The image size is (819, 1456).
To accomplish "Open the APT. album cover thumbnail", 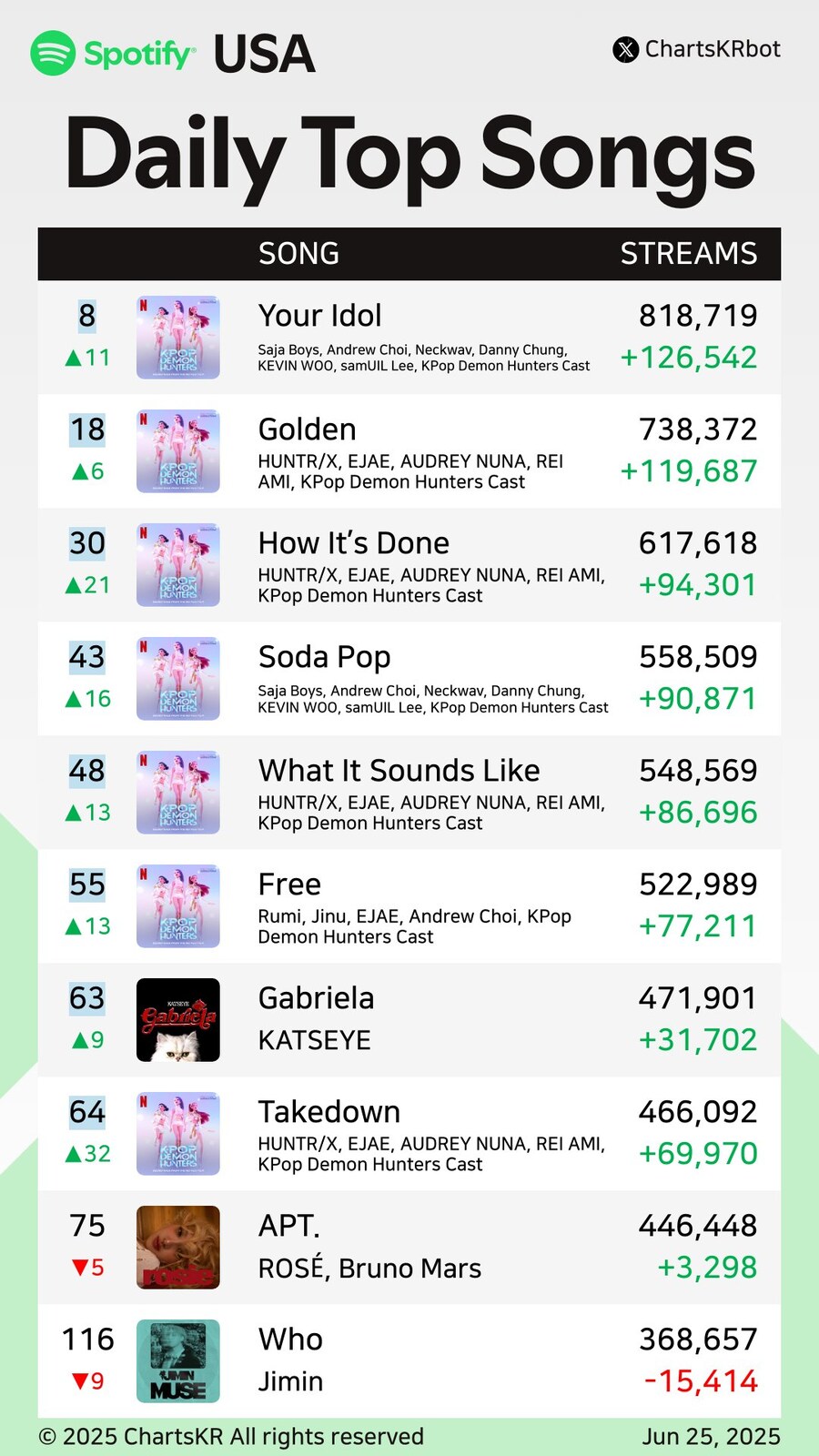I will tap(178, 1248).
